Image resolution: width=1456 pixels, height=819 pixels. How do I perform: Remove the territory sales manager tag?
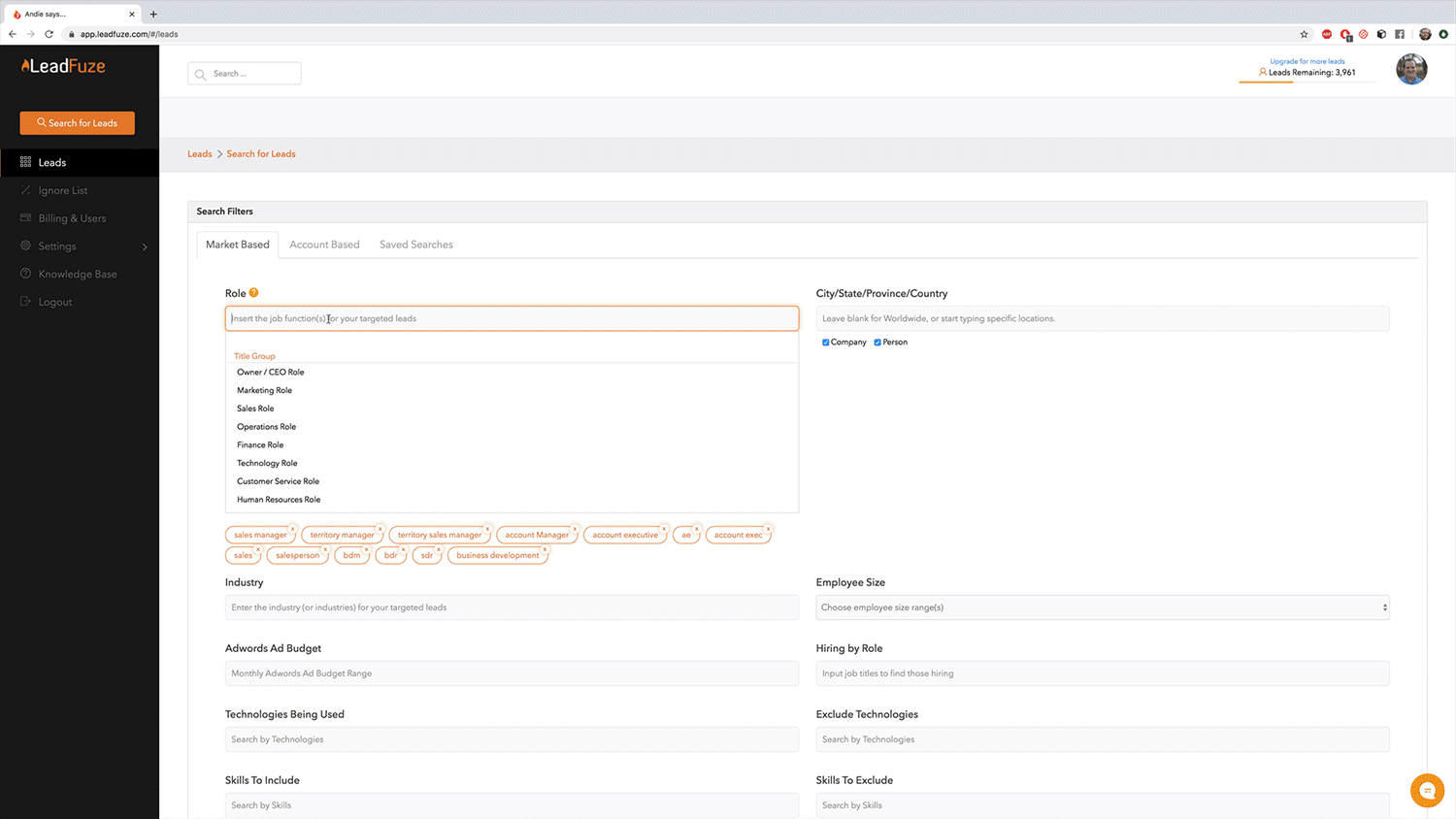click(x=487, y=529)
